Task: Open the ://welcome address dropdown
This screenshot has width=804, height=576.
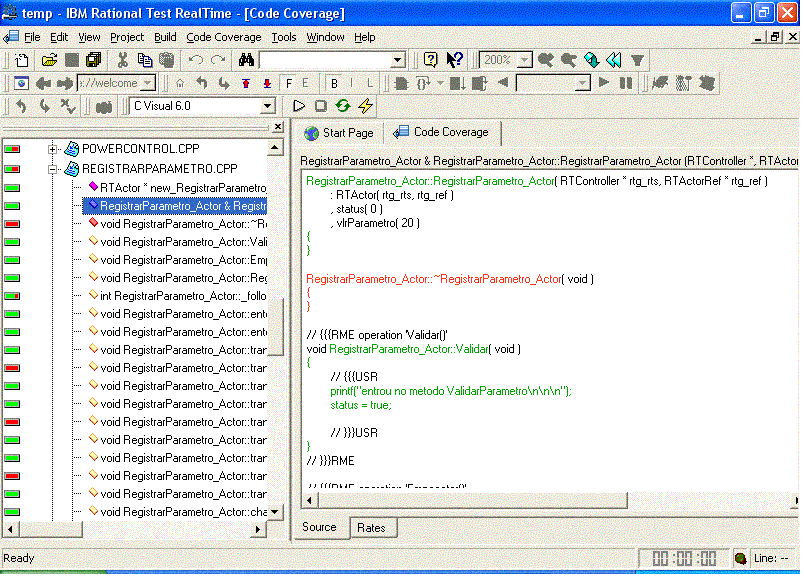Action: pyautogui.click(x=148, y=83)
